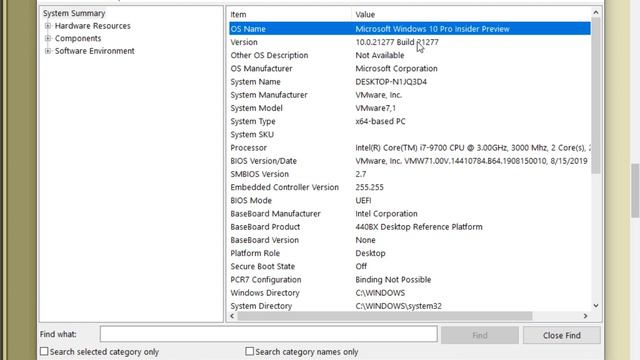Select the BaseBoard Product row
This screenshot has height=360, width=640.
point(409,227)
